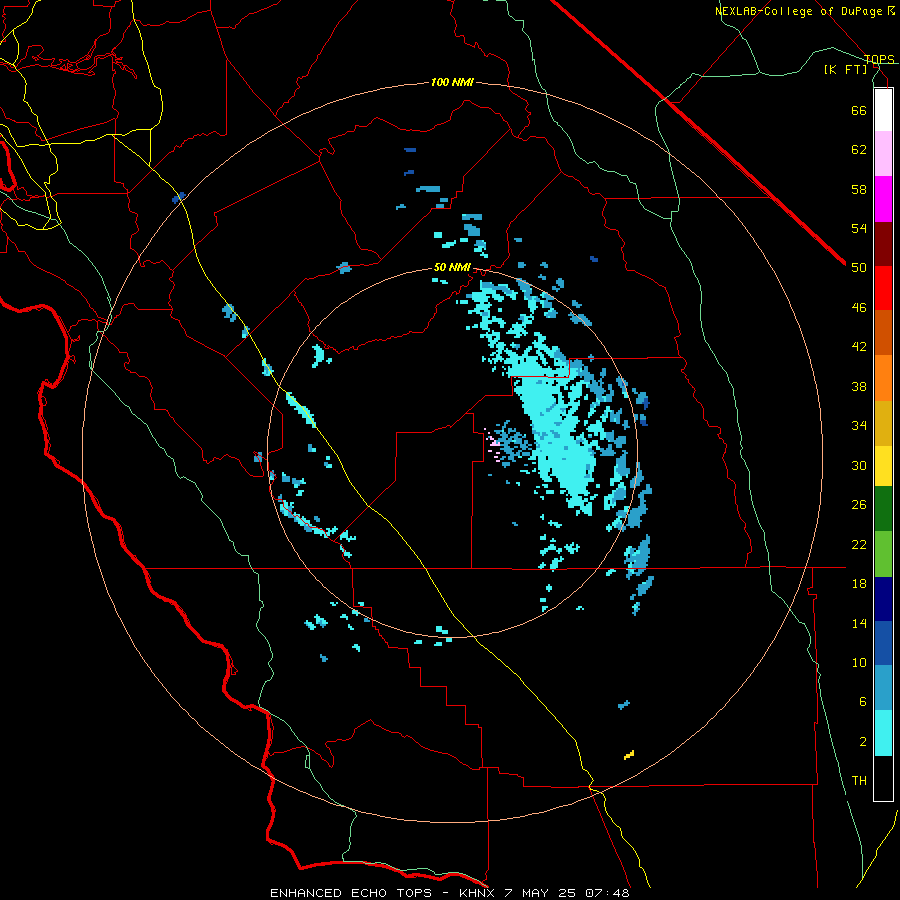Click the bright red swatch above 50 on the legend

pos(883,288)
